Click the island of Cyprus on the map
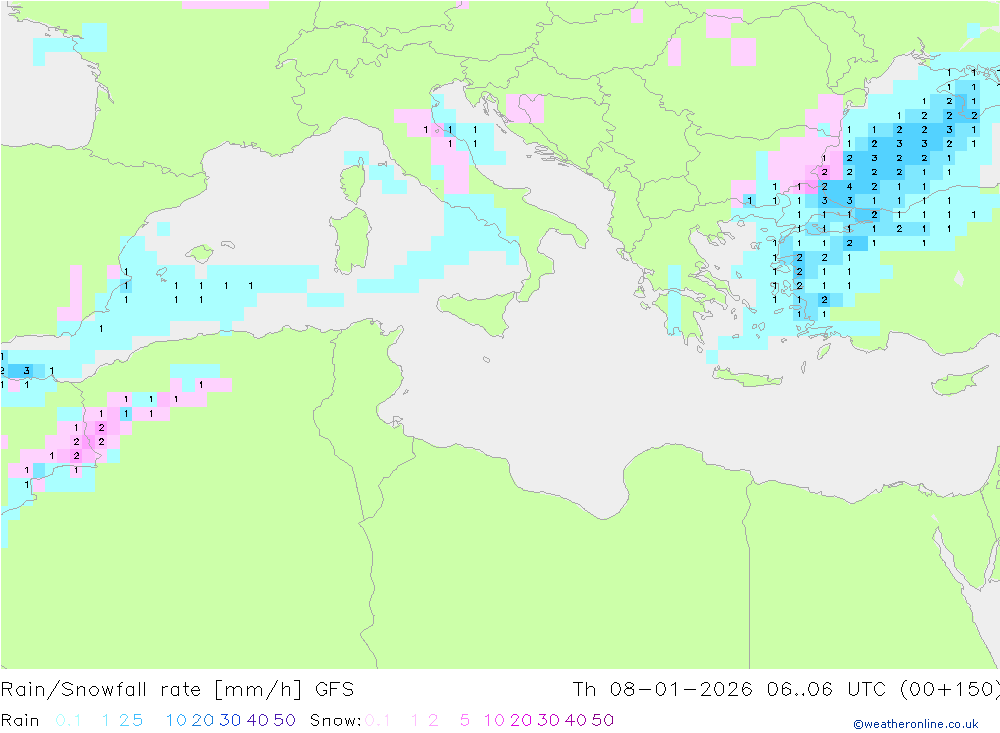The width and height of the screenshot is (1000, 733). tap(955, 381)
